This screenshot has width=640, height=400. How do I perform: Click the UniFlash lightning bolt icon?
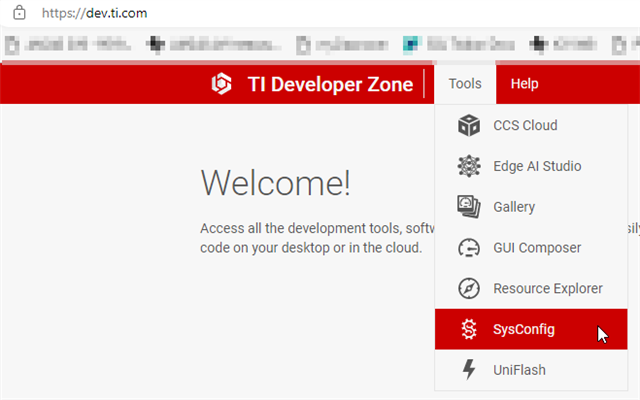coord(469,369)
